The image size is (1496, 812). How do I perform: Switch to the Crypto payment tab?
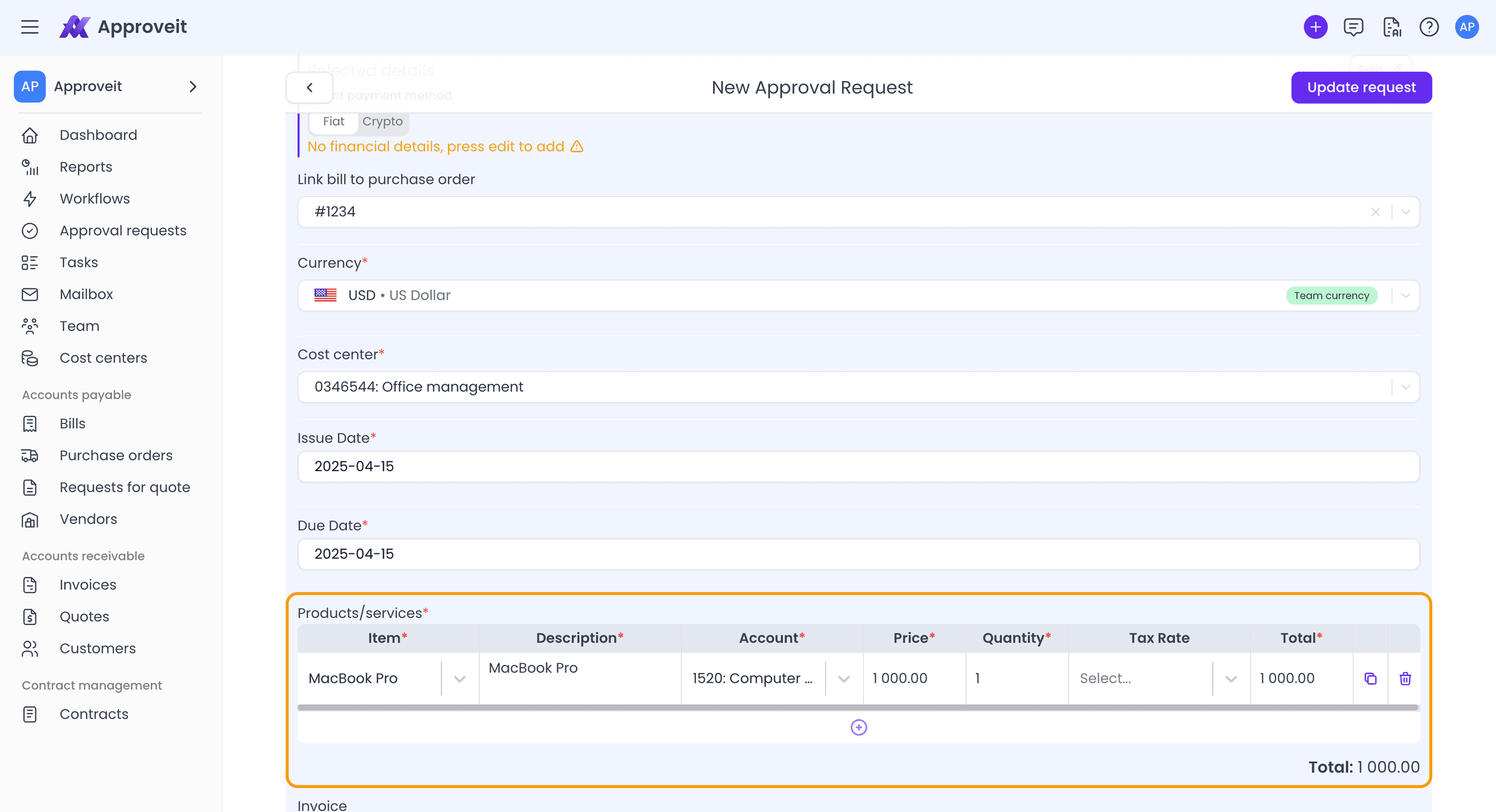click(382, 121)
